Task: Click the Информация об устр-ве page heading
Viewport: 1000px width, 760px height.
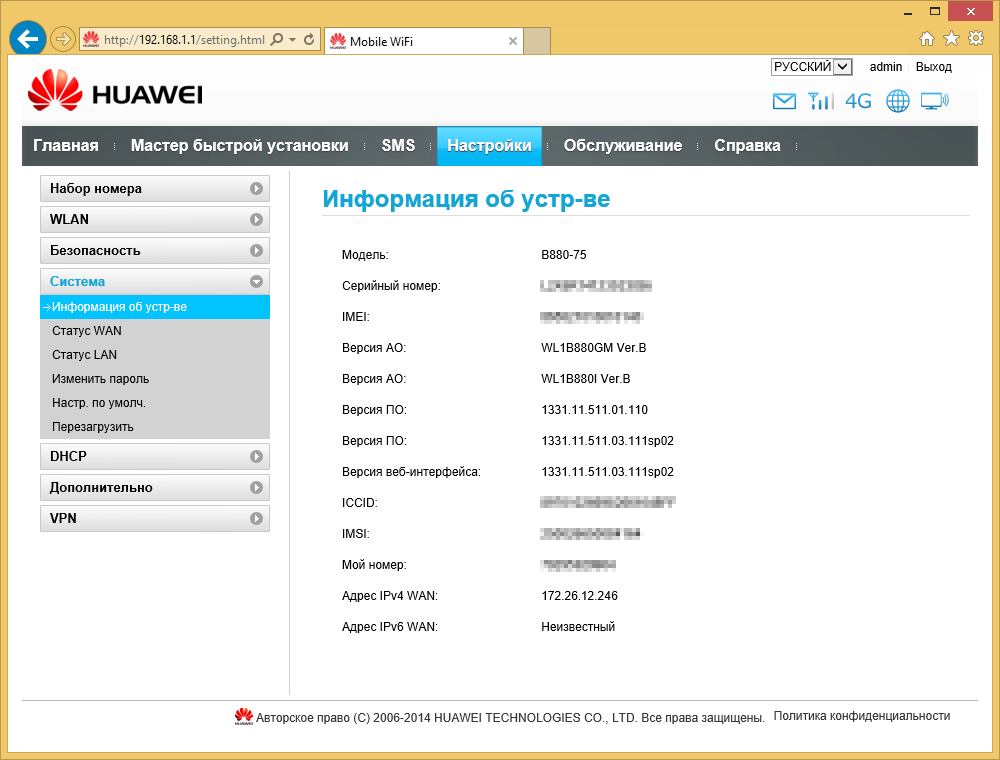Action: coord(466,199)
